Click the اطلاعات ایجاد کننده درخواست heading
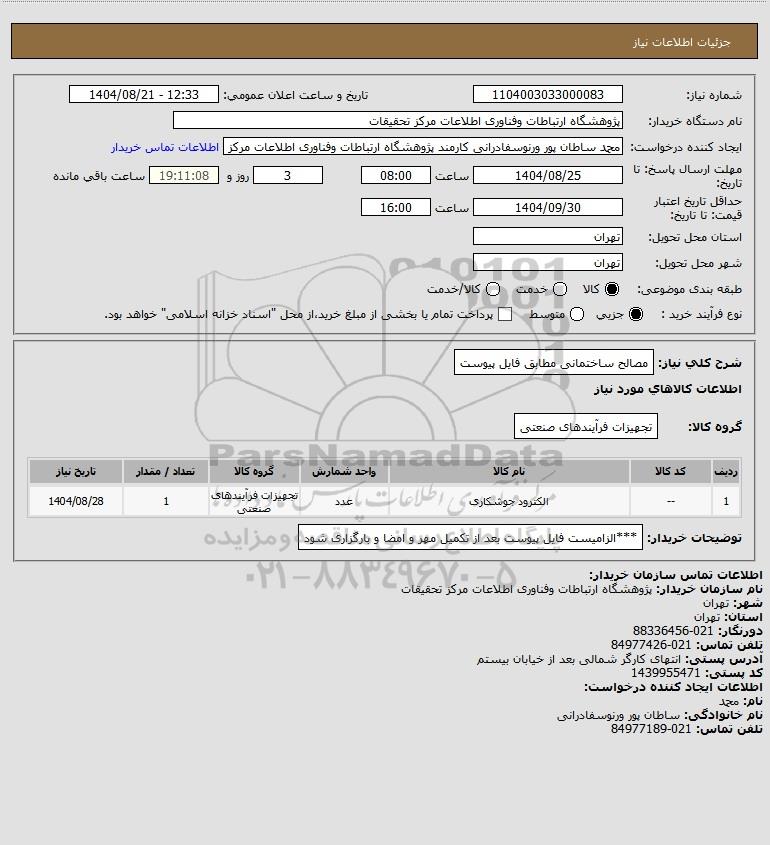 tap(674, 687)
